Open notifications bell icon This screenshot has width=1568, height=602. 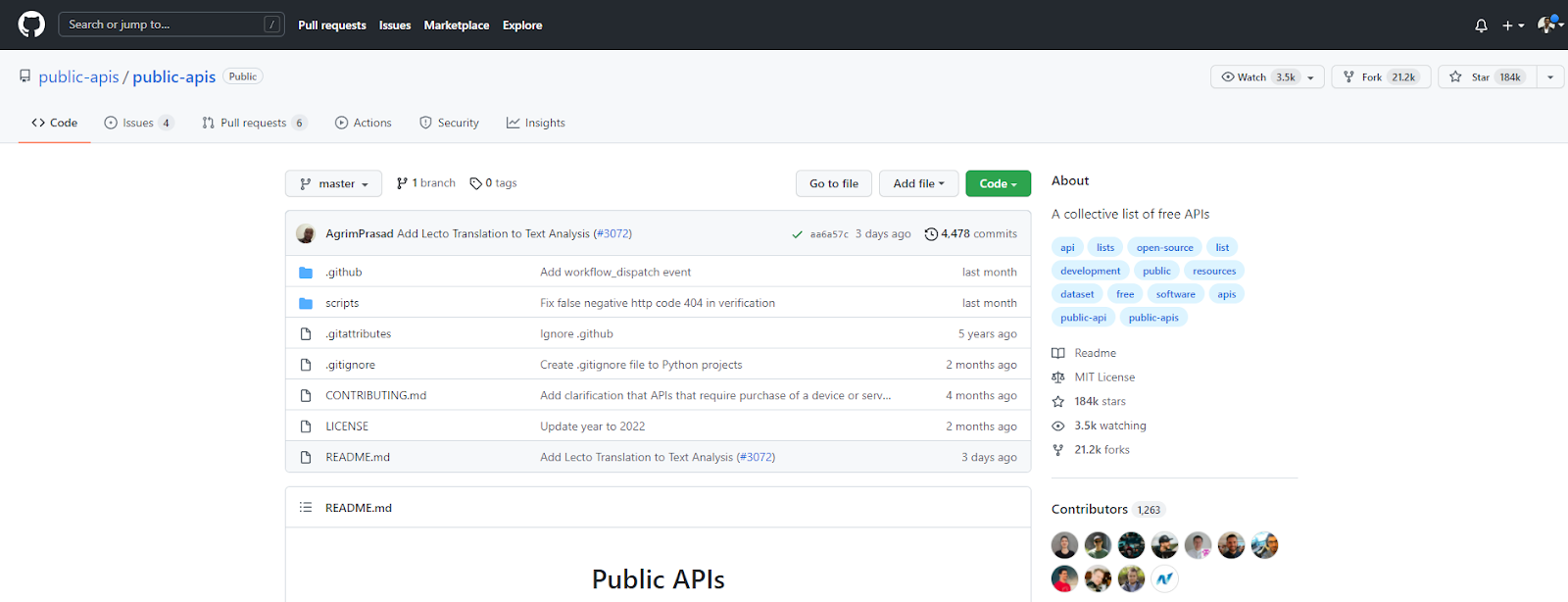1481,25
